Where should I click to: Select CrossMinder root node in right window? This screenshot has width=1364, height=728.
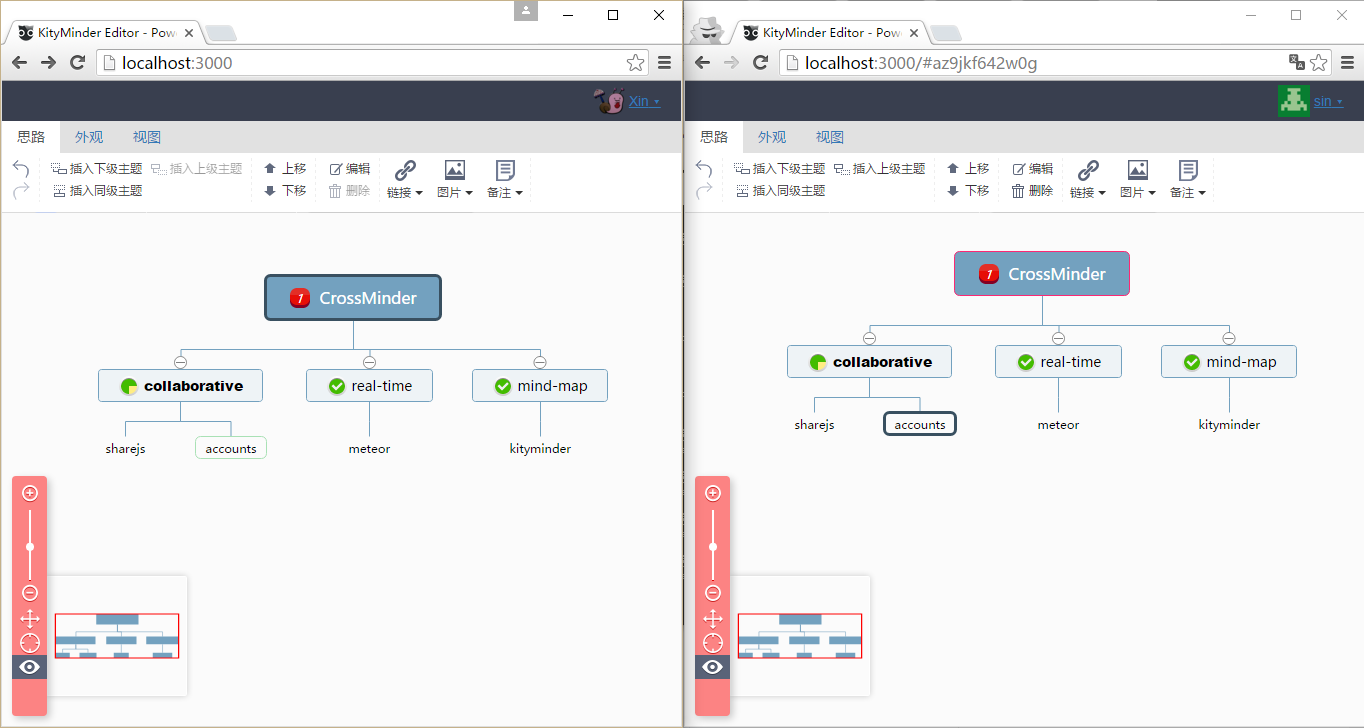pyautogui.click(x=1042, y=274)
